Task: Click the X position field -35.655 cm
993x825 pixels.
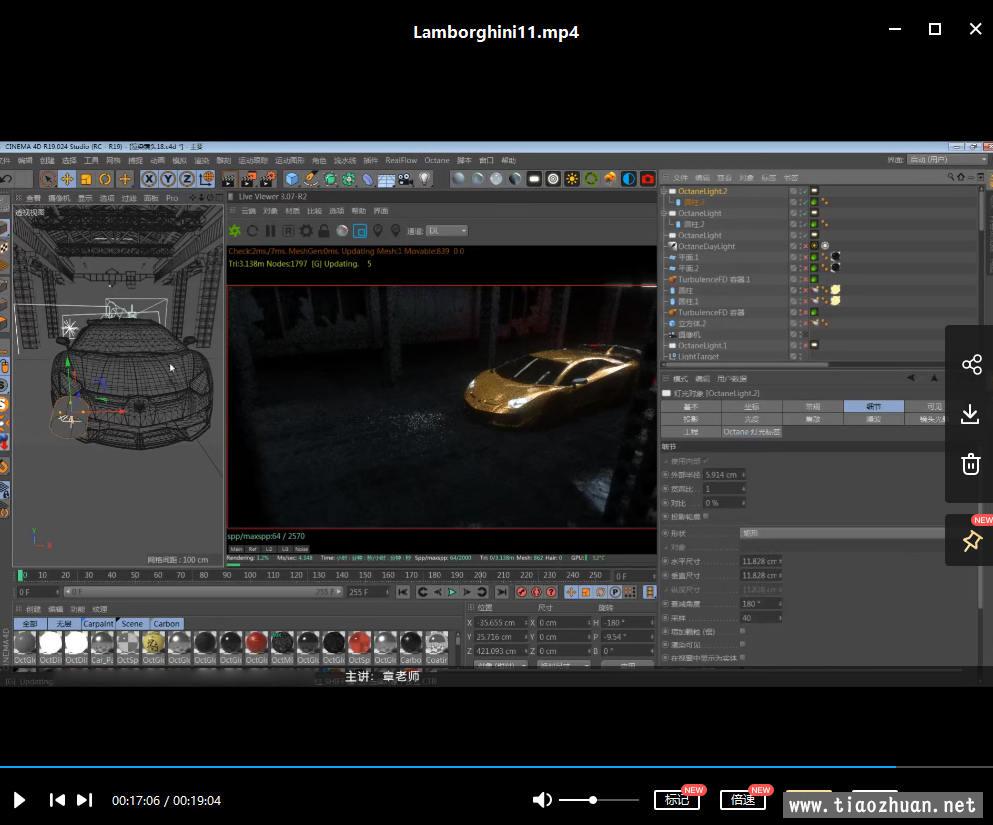Action: [500, 623]
